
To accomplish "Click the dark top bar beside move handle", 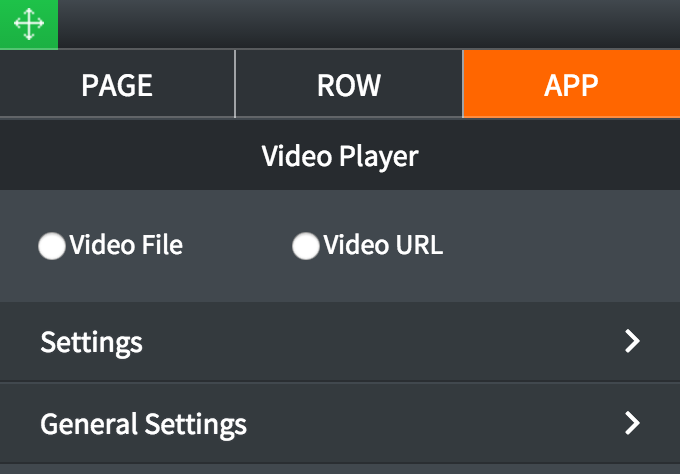I will 369,24.
